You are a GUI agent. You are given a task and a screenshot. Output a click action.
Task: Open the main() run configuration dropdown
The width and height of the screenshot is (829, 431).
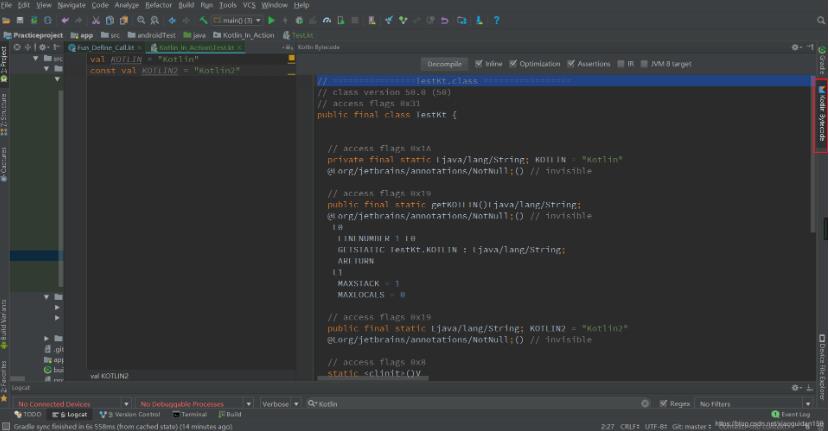[x=237, y=19]
